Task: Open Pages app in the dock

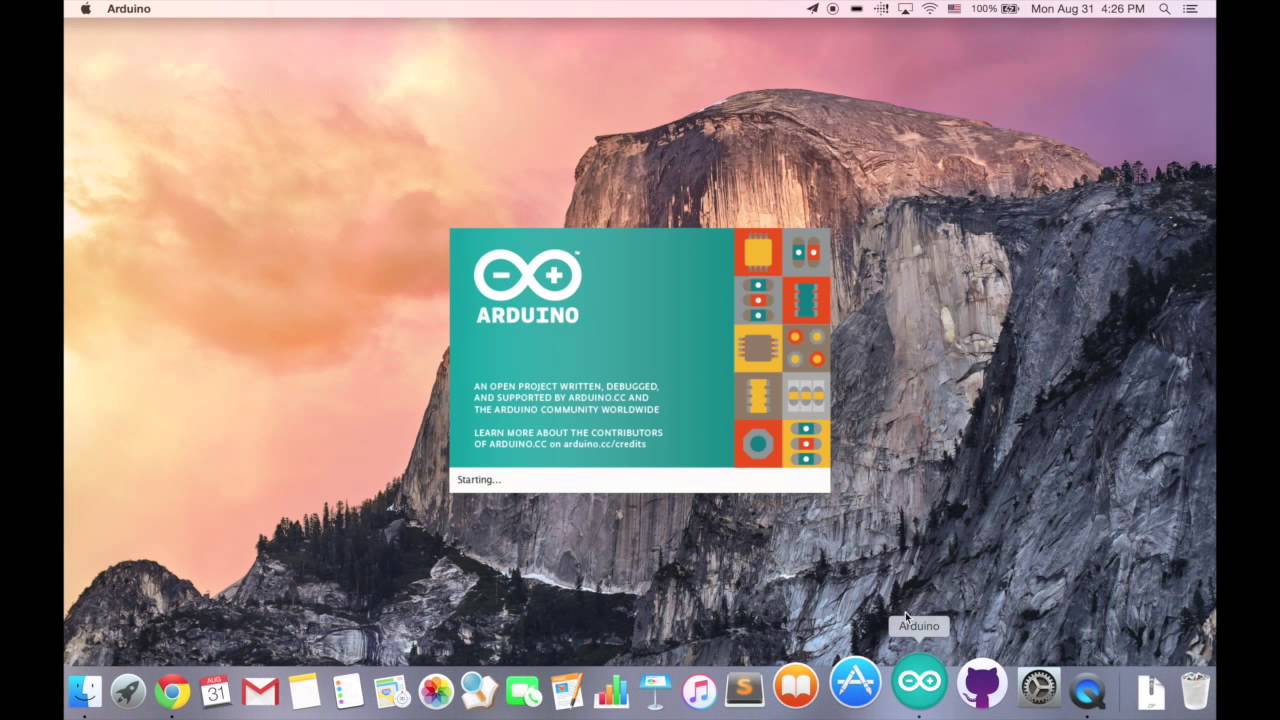Action: click(567, 691)
